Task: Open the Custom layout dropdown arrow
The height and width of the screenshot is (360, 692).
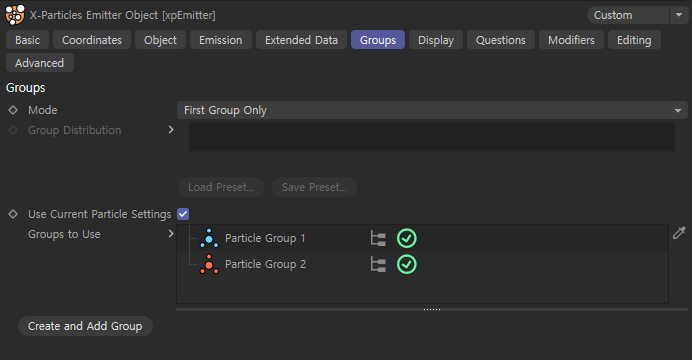Action: (679, 15)
